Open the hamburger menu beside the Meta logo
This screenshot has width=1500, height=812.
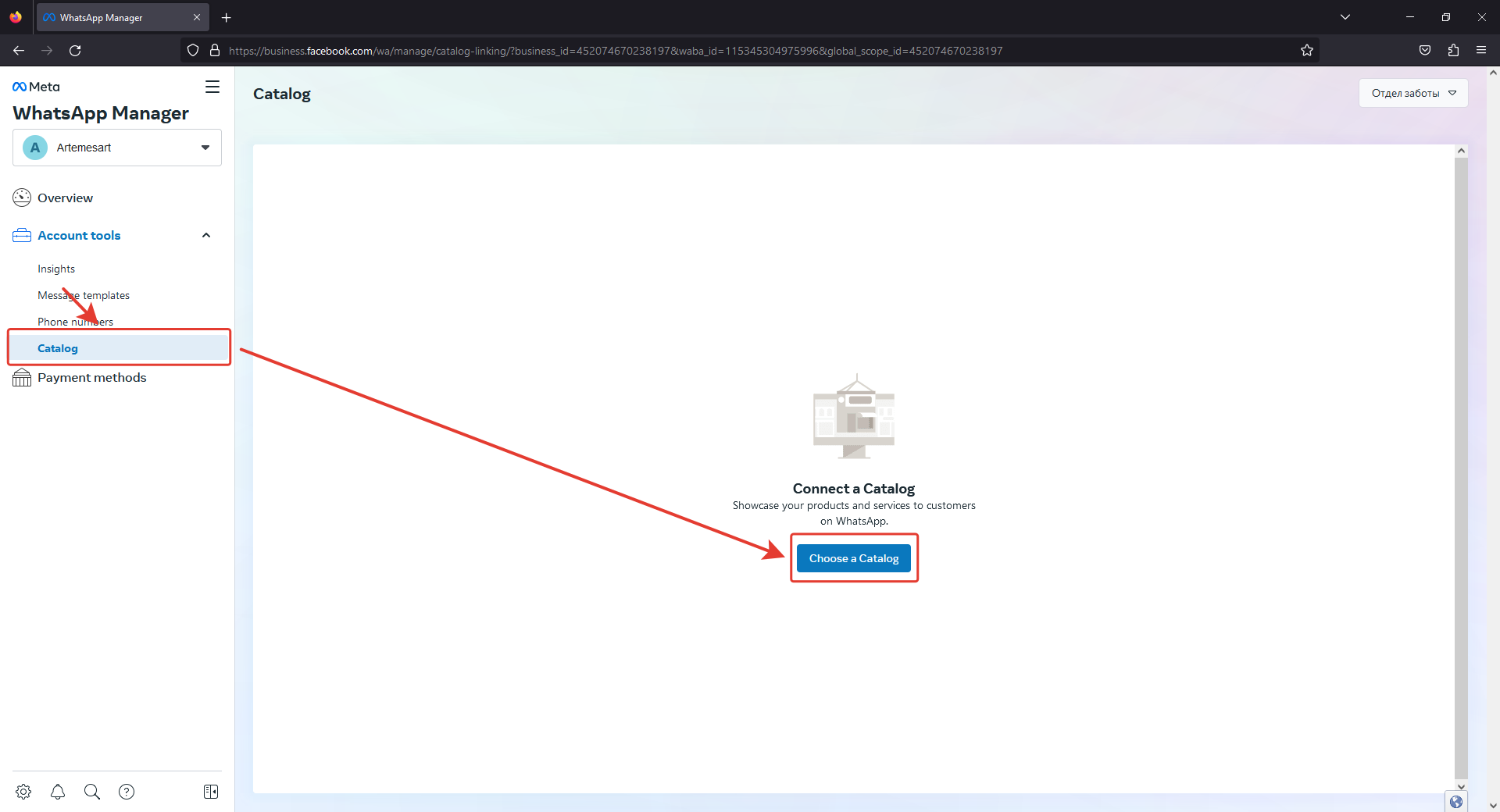[212, 87]
